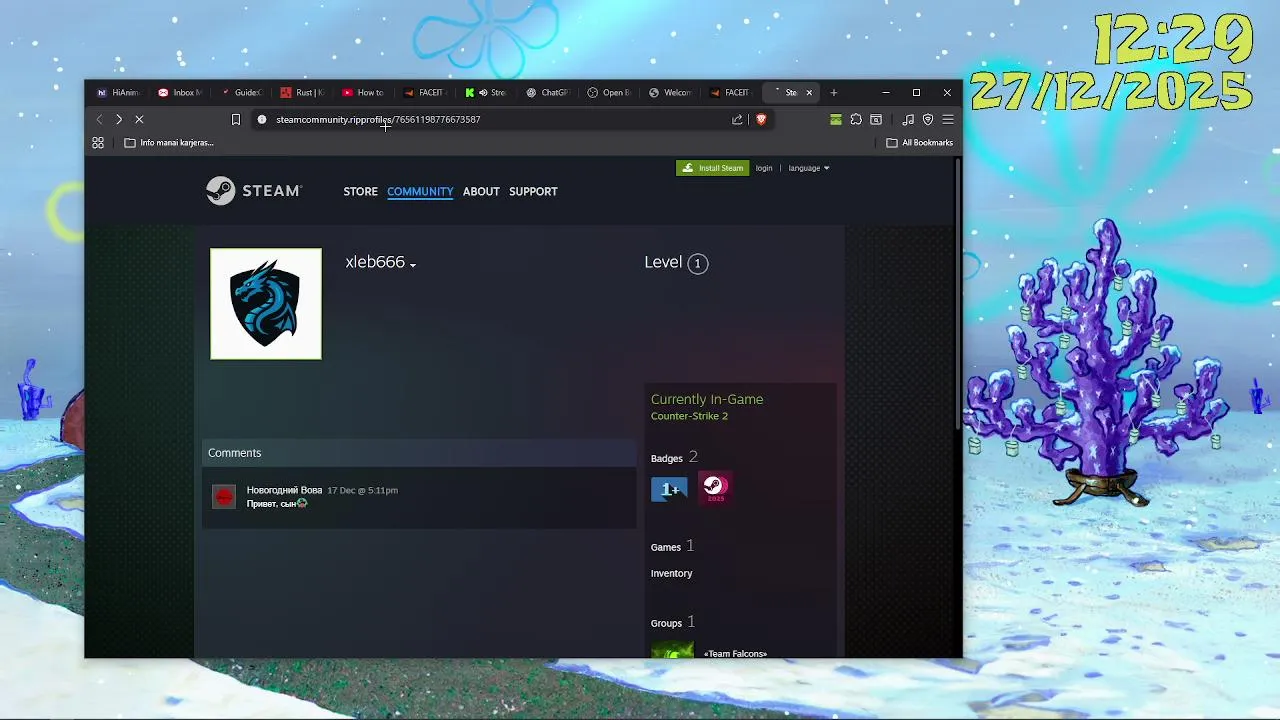Open the second FACEIT tab
The height and width of the screenshot is (720, 1280).
[x=732, y=93]
